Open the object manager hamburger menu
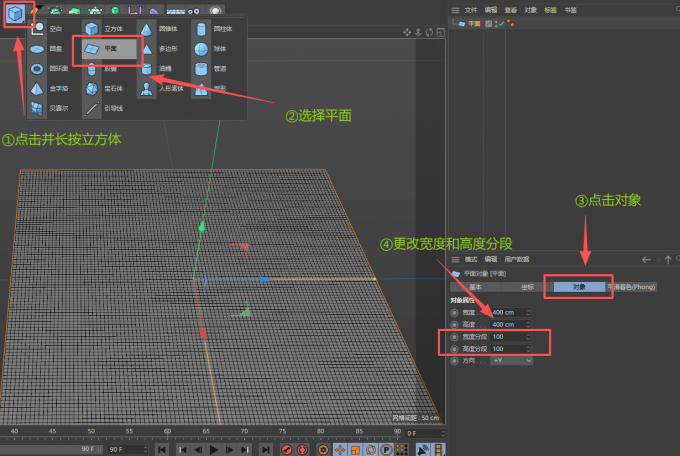The image size is (680, 456). 454,9
